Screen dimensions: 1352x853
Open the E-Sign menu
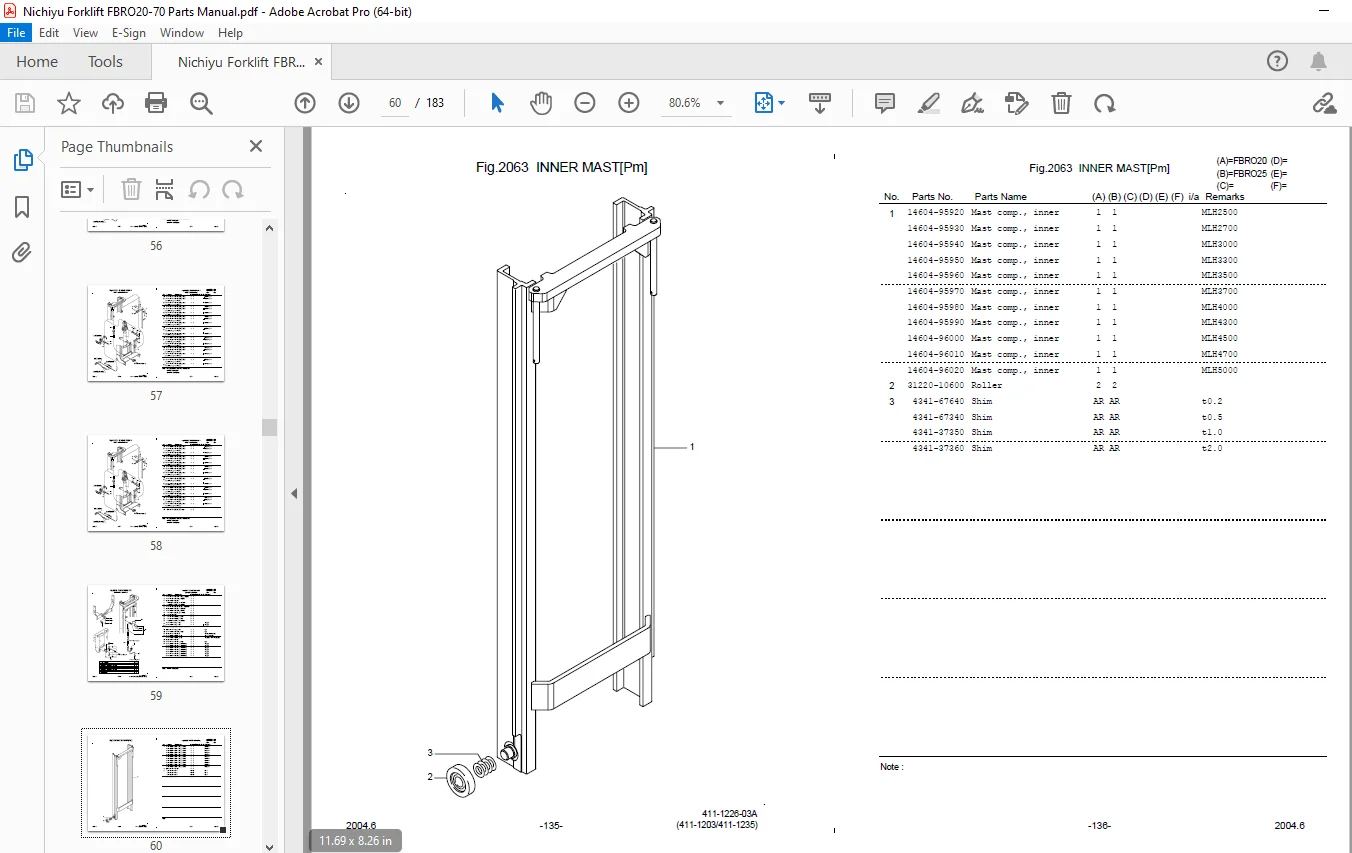129,33
